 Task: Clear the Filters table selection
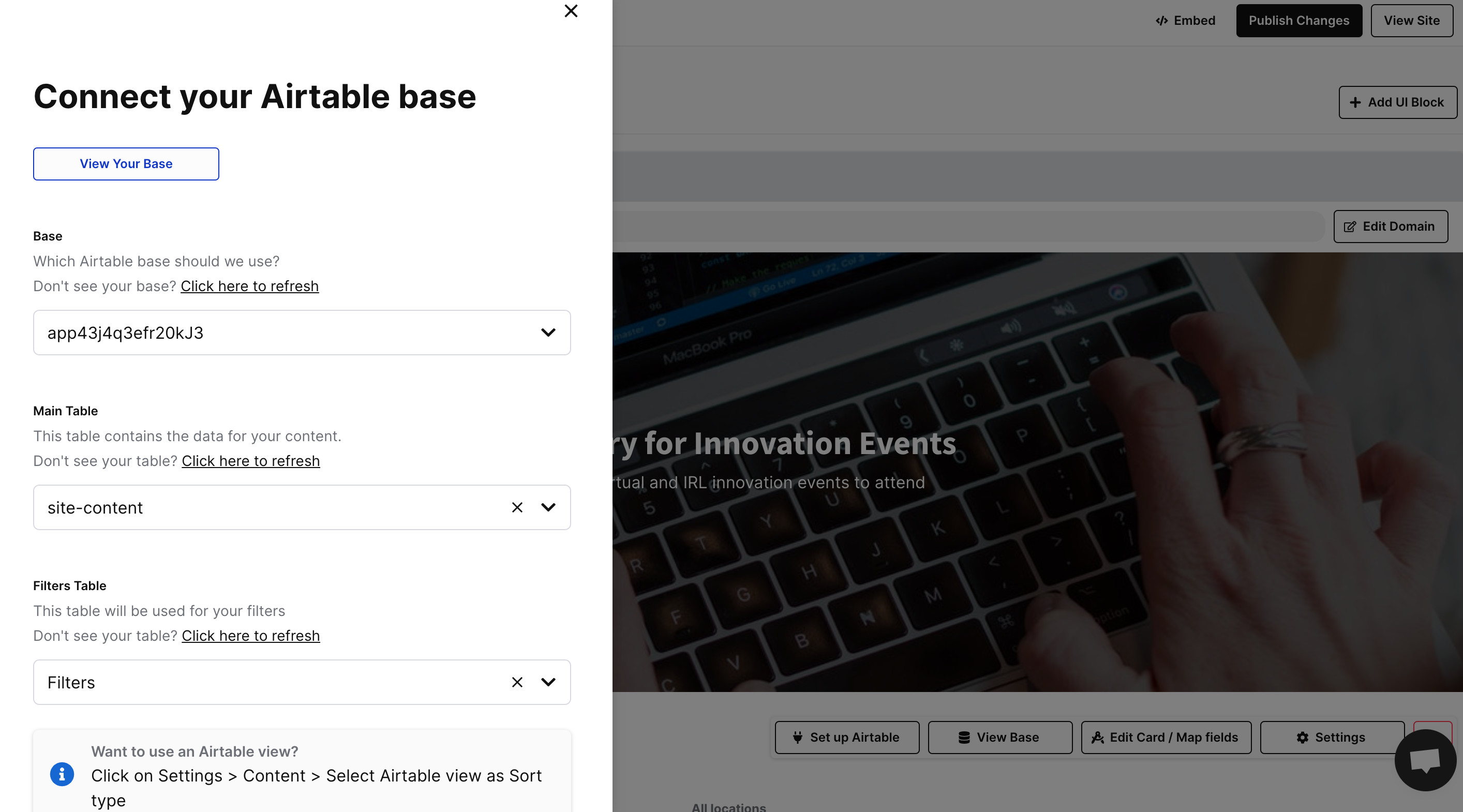[517, 682]
